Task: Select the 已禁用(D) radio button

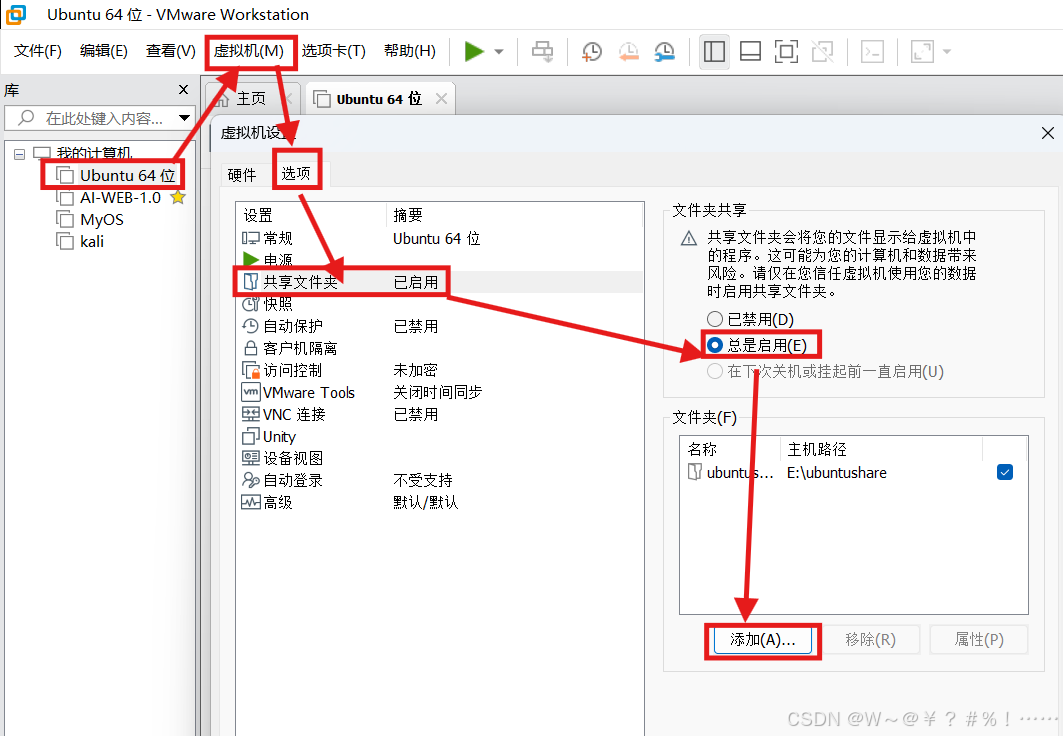Action: click(x=715, y=319)
